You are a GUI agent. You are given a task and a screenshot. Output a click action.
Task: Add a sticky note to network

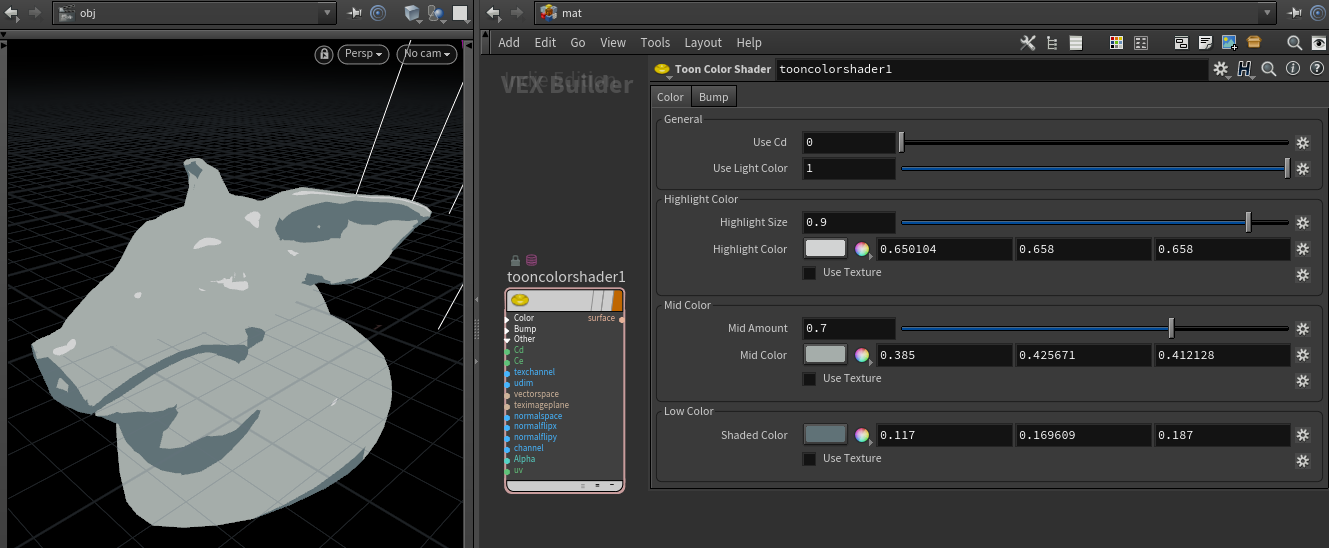pyautogui.click(x=1205, y=43)
